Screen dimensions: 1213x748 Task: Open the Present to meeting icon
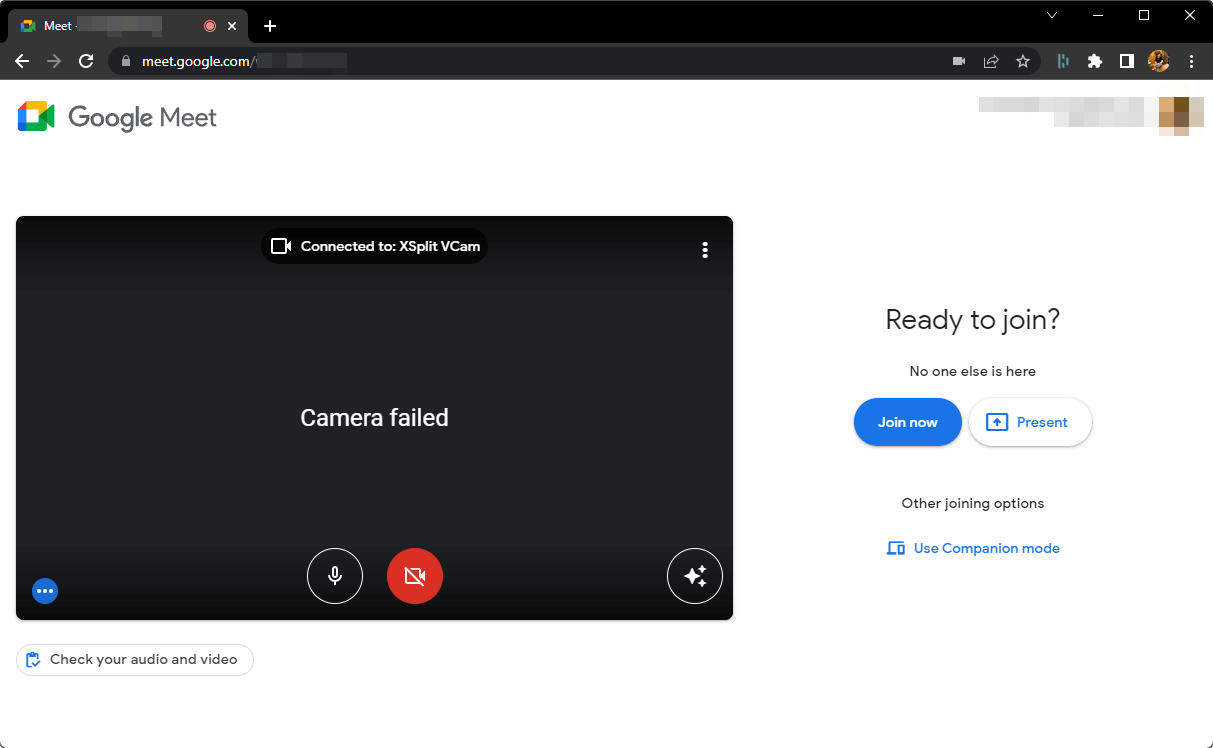tap(1030, 422)
